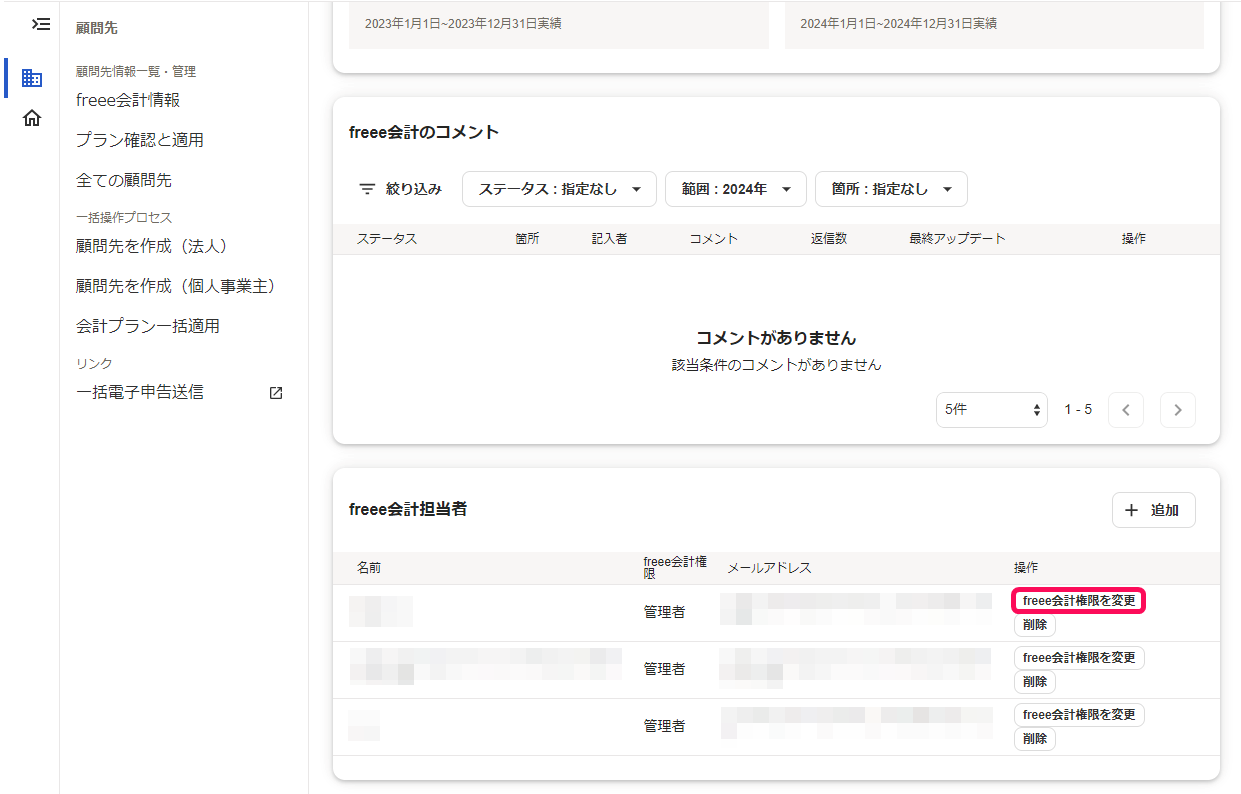
Task: Expand the 箇所：指定なし dropdown
Action: pos(892,189)
